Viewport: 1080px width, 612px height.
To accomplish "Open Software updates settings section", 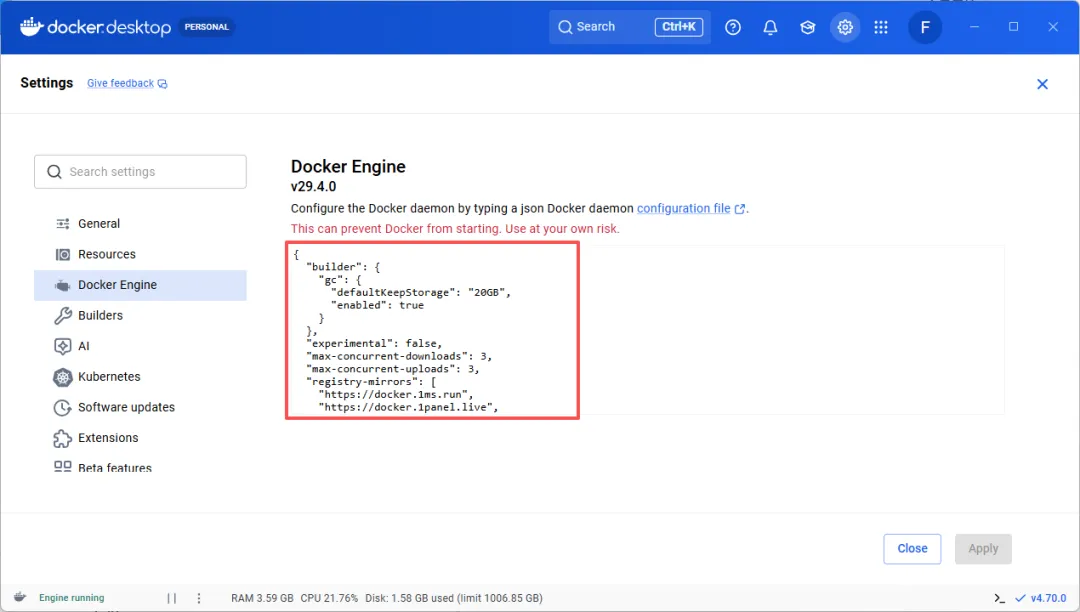I will pyautogui.click(x=140, y=407).
